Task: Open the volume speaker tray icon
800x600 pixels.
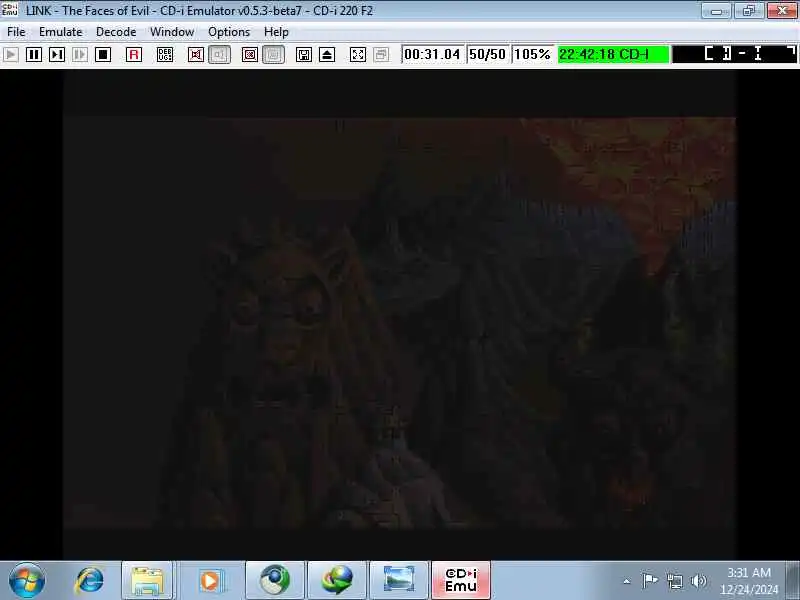Action: coord(698,581)
